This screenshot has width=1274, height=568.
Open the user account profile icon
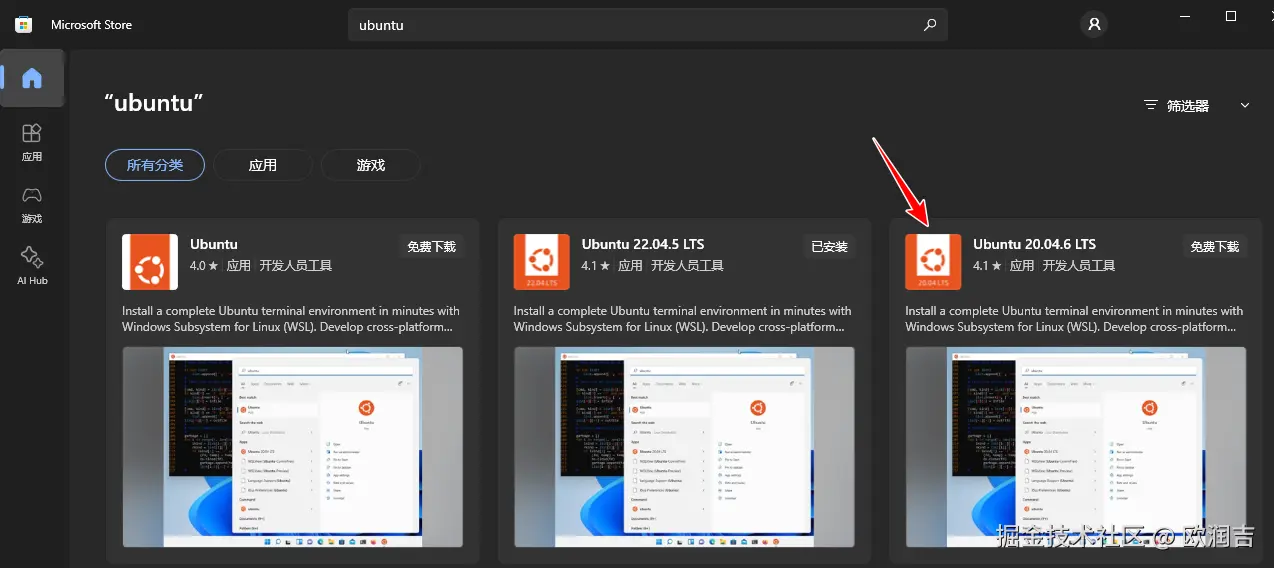pyautogui.click(x=1094, y=24)
